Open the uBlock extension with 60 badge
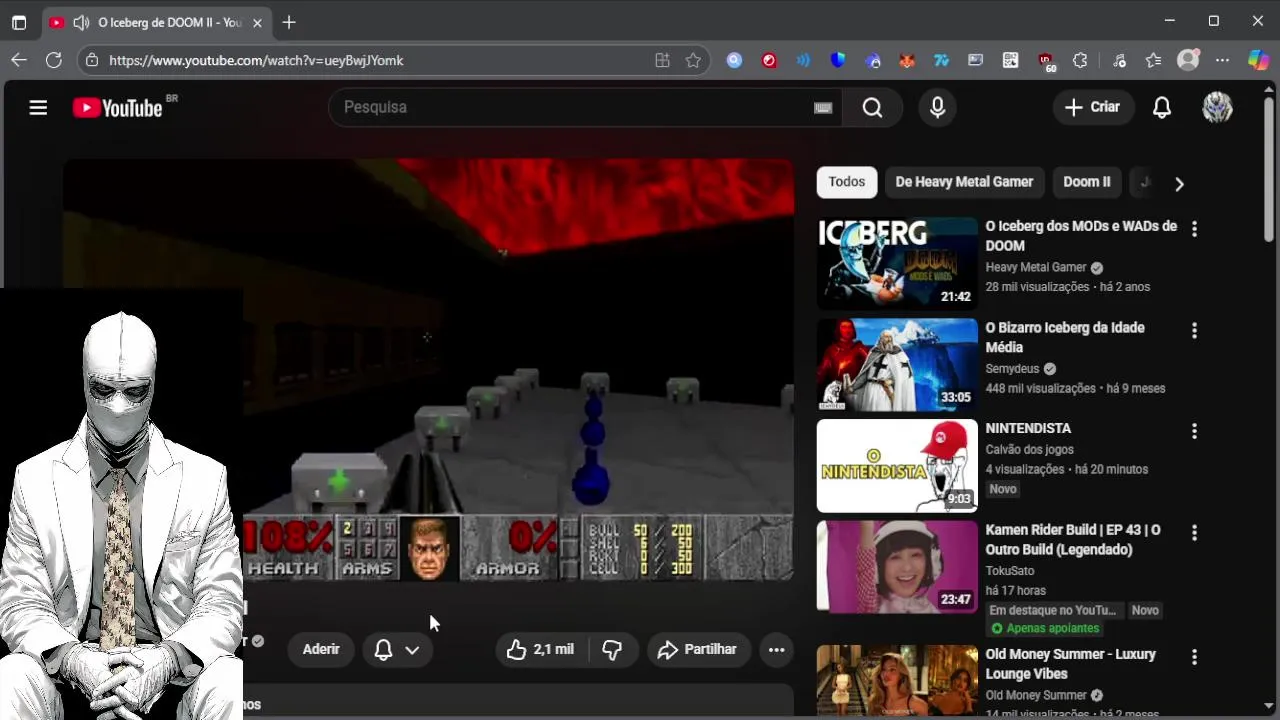Viewport: 1280px width, 720px height. (x=1046, y=61)
